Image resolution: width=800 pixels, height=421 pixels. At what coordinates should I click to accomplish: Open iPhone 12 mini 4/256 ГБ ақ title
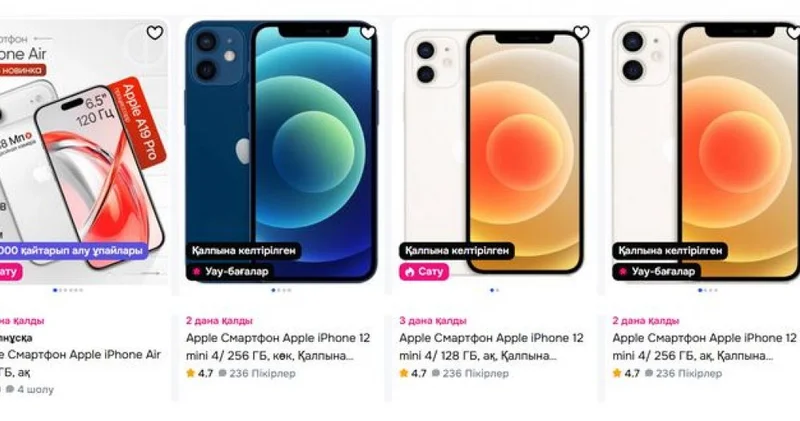(x=705, y=346)
